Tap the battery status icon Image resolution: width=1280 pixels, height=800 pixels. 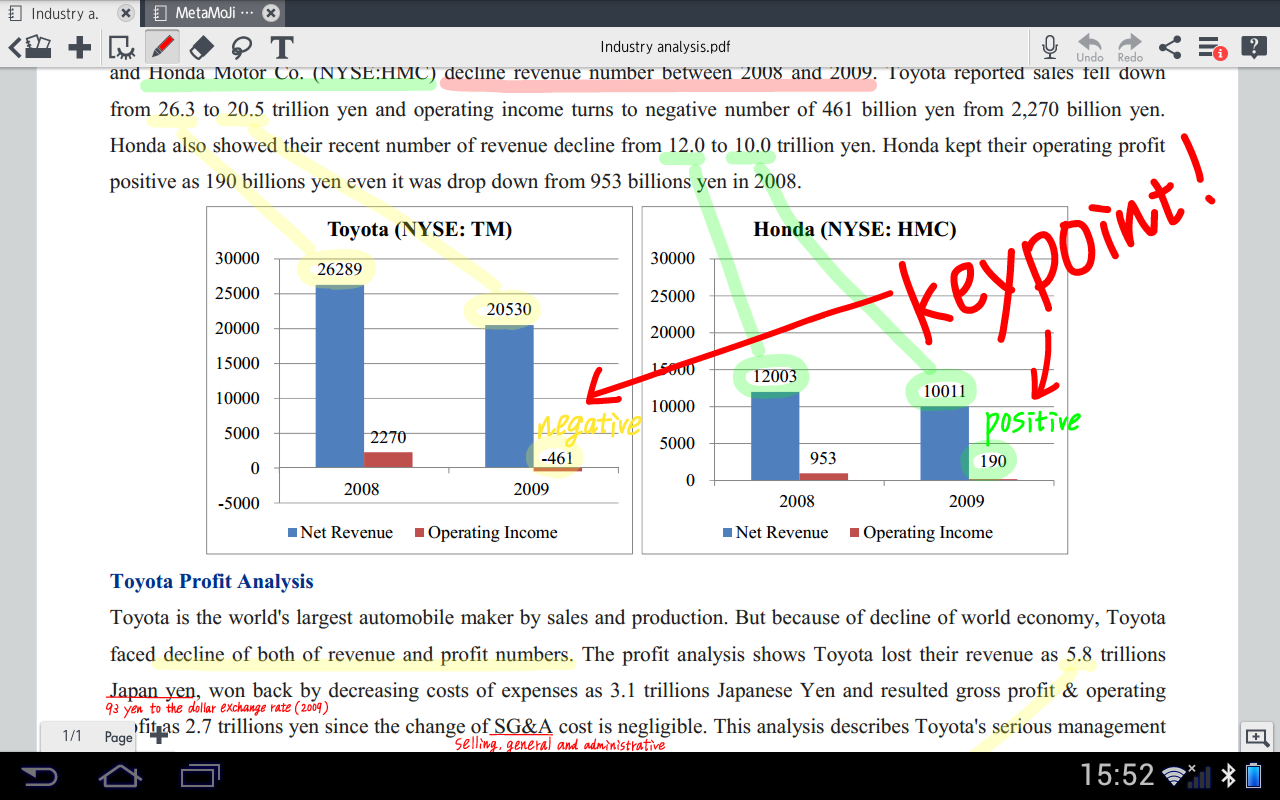coord(1255,776)
